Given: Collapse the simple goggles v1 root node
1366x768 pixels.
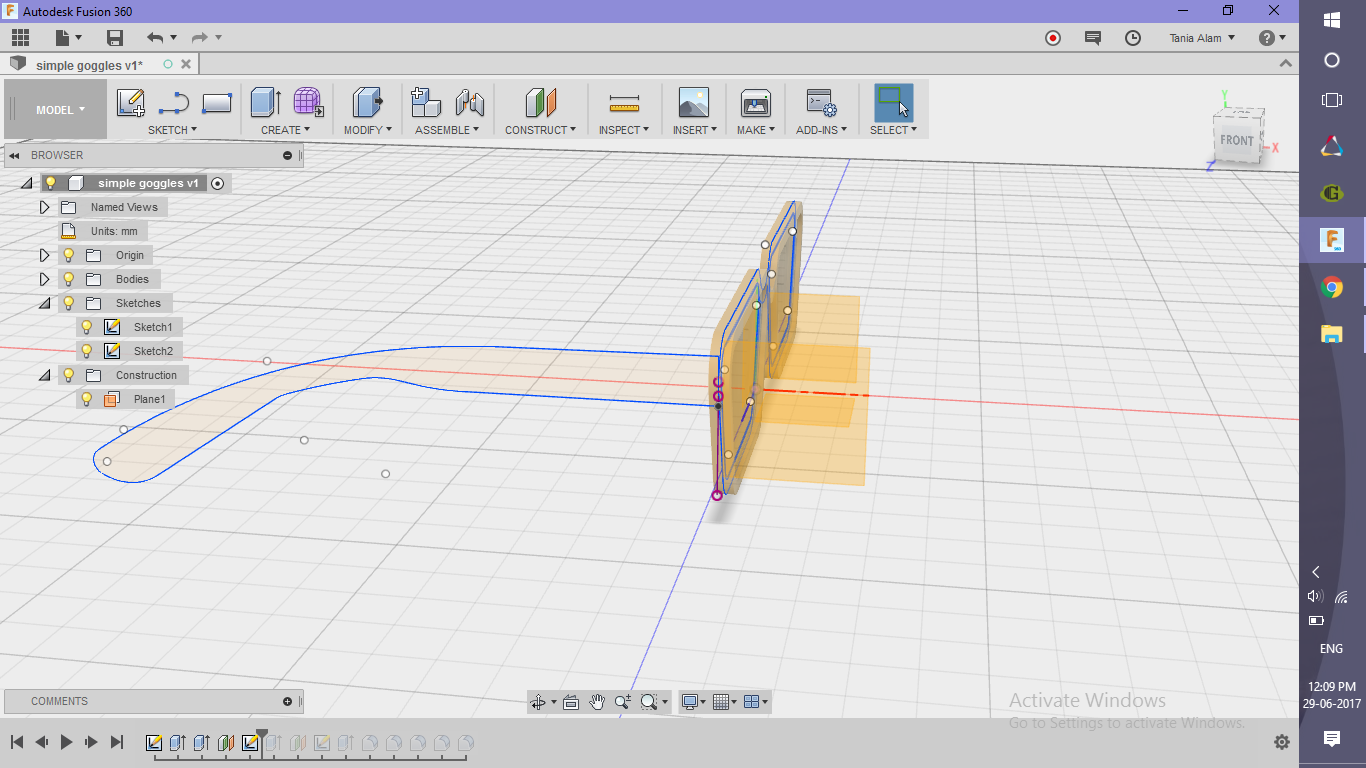Looking at the screenshot, I should [26, 183].
